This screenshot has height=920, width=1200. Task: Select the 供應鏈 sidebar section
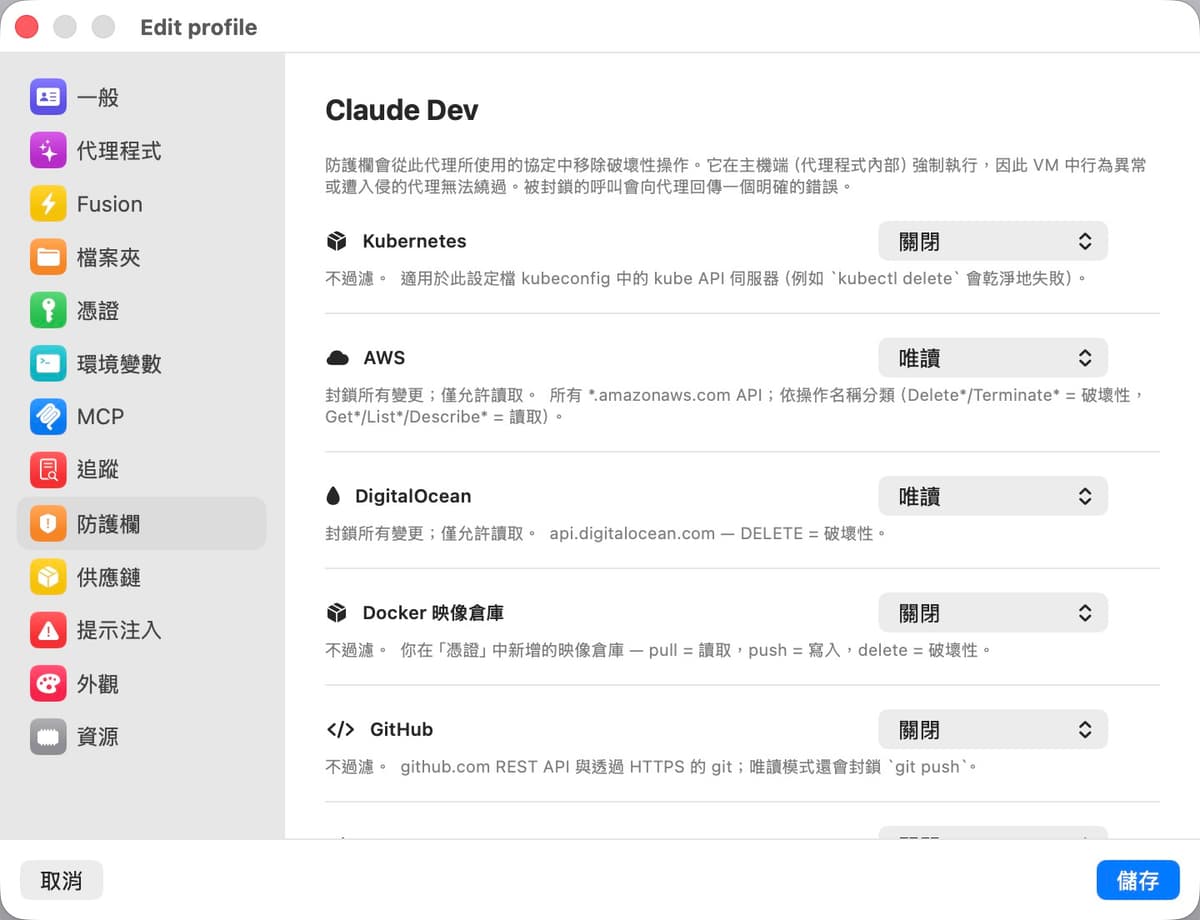[x=142, y=577]
